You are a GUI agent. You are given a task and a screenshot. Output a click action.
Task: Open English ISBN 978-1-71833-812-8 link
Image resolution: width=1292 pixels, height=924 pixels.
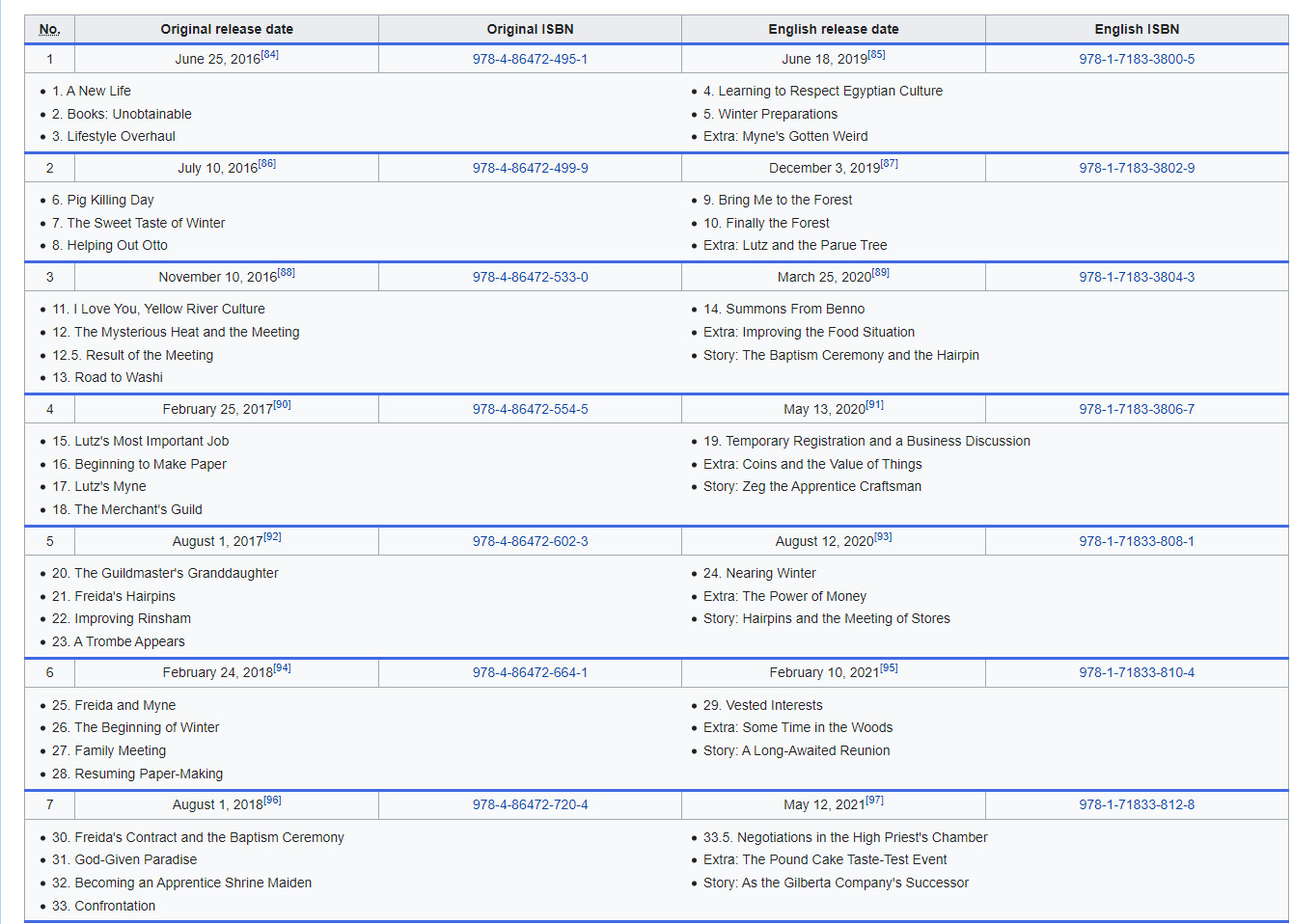[x=1136, y=804]
